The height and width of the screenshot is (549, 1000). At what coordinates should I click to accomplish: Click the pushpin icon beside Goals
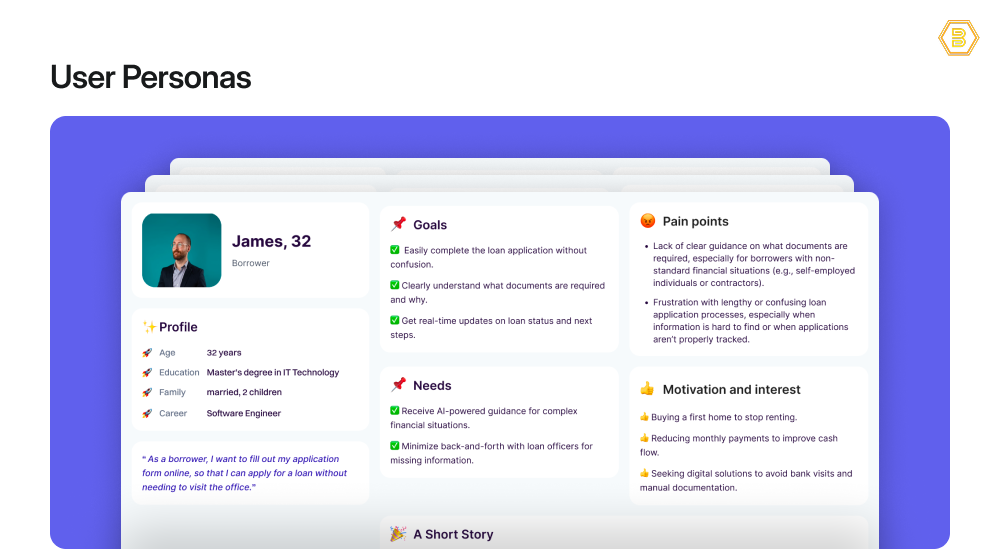(398, 225)
